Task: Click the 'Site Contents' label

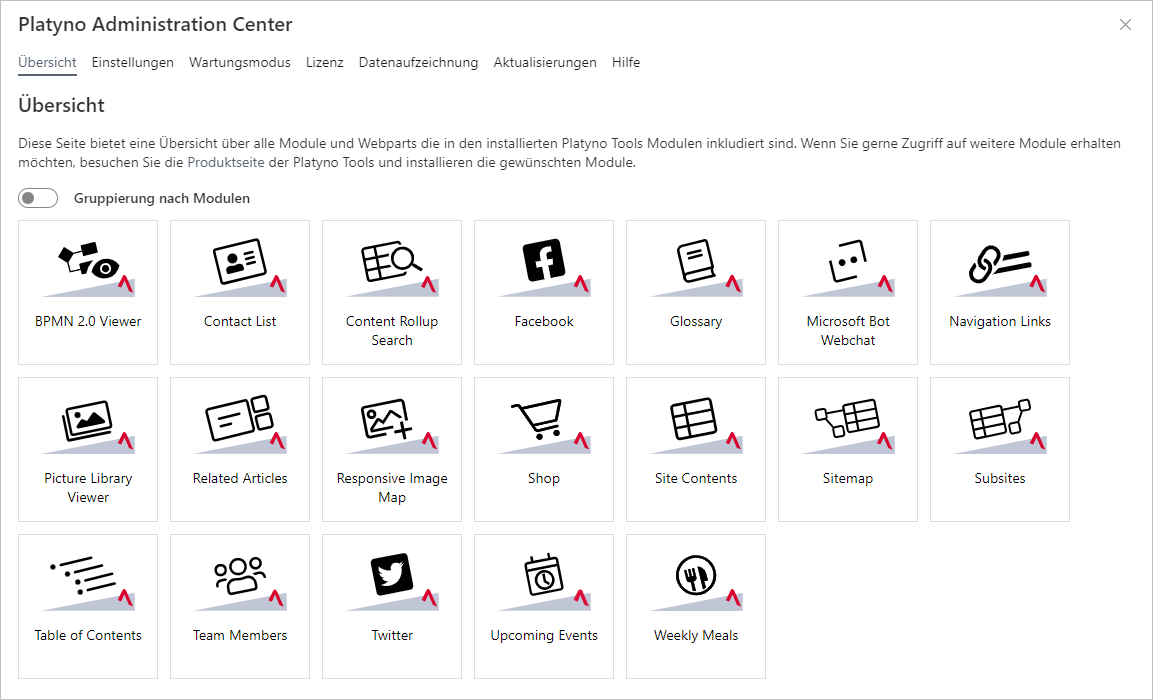Action: pyautogui.click(x=696, y=478)
